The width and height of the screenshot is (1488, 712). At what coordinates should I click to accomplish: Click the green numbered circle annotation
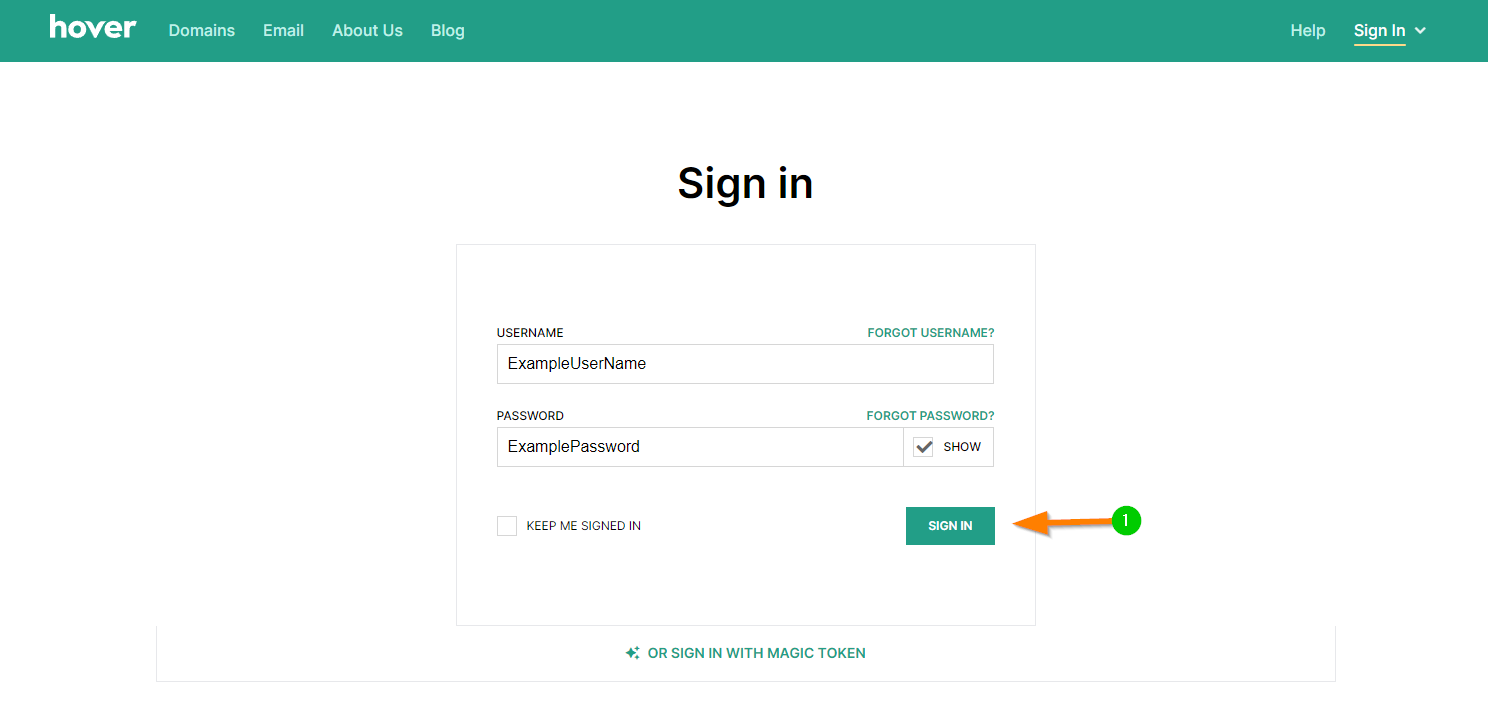1126,520
